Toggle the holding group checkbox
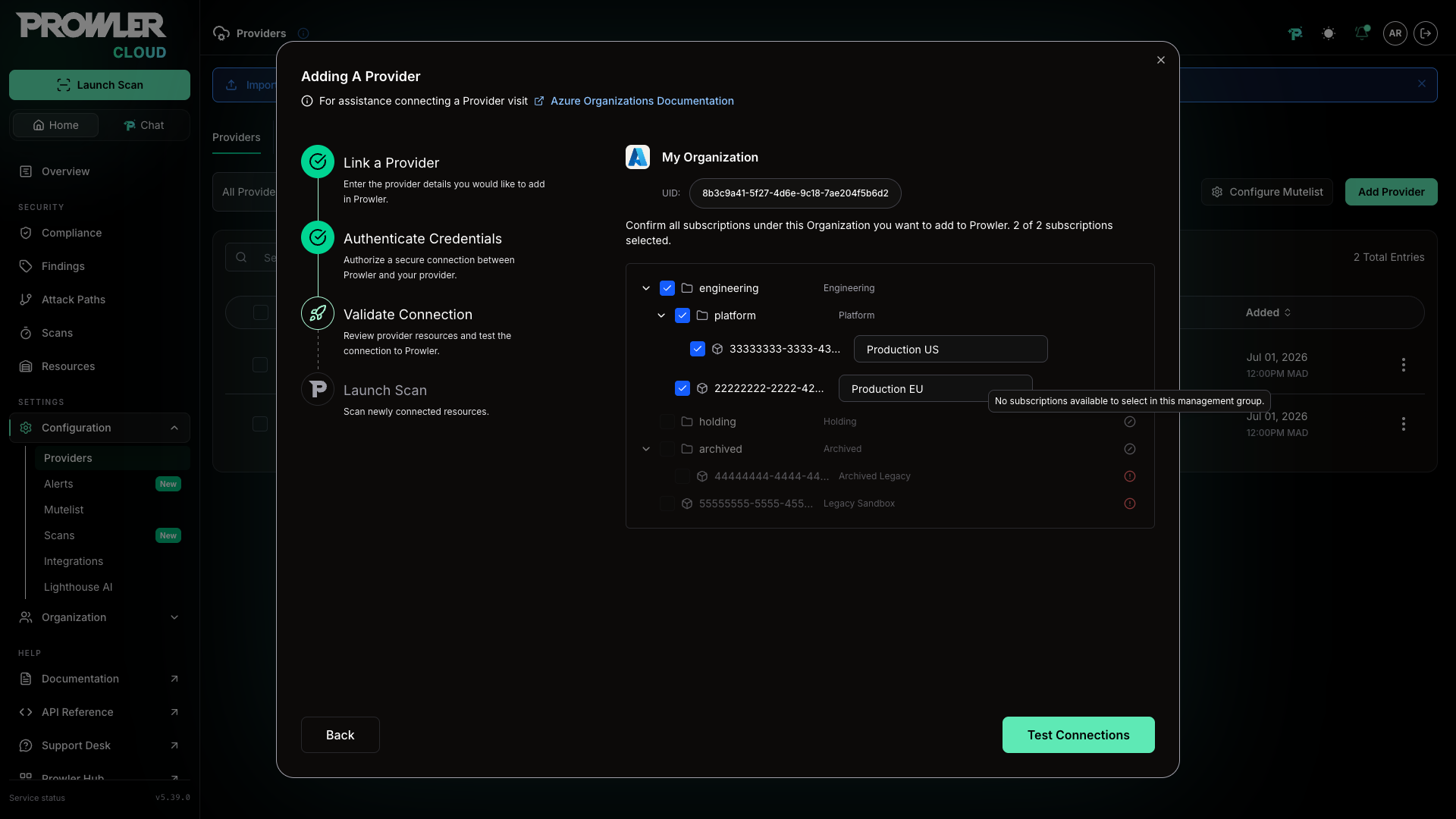The width and height of the screenshot is (1456, 819). pyautogui.click(x=667, y=422)
